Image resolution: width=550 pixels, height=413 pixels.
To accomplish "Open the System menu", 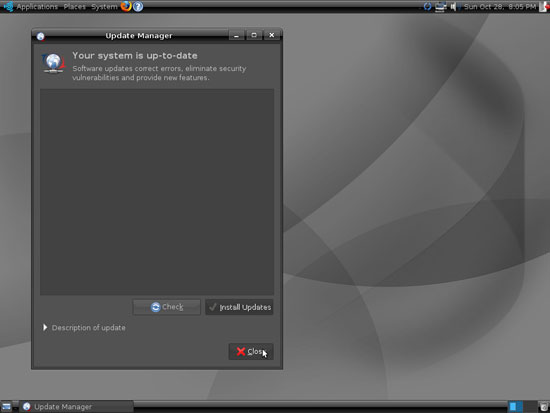I will click(x=104, y=7).
